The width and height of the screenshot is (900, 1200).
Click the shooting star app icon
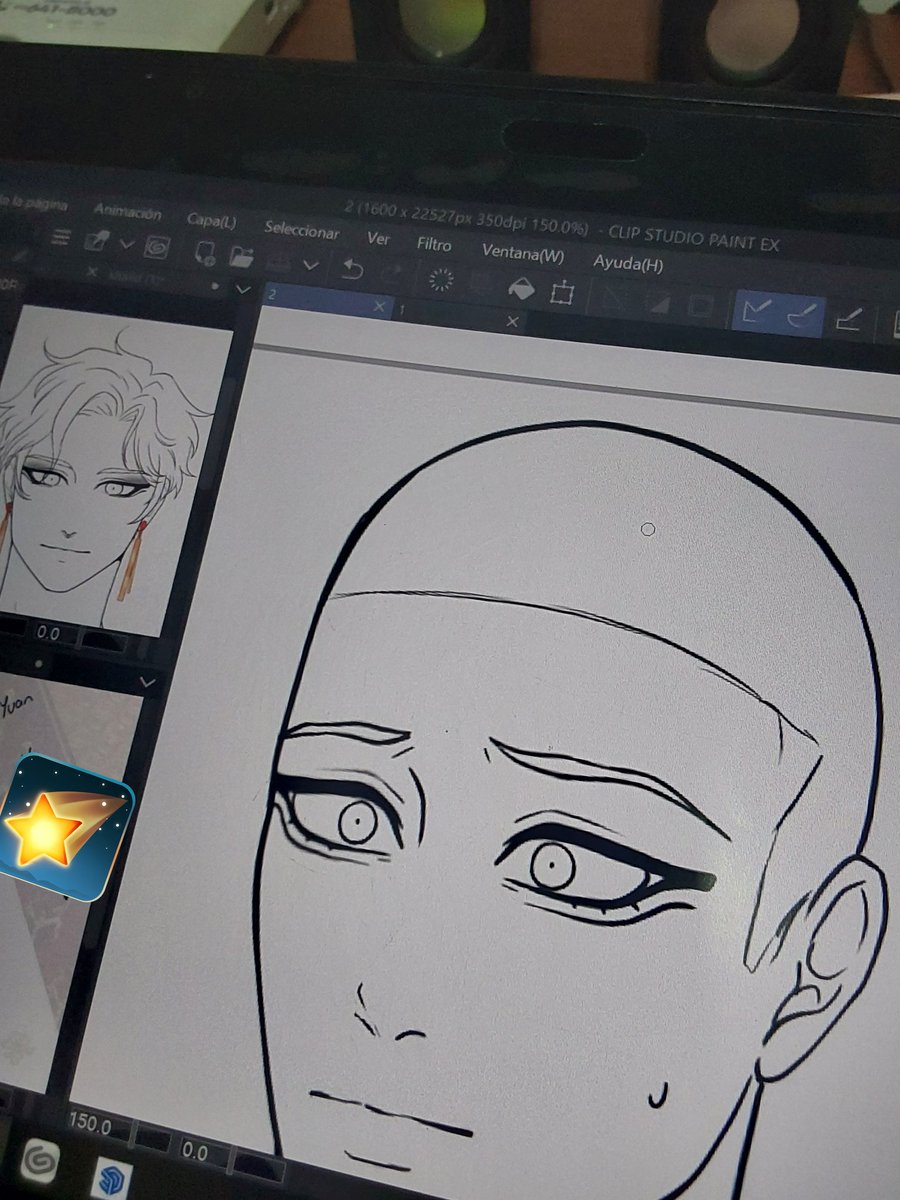66,826
